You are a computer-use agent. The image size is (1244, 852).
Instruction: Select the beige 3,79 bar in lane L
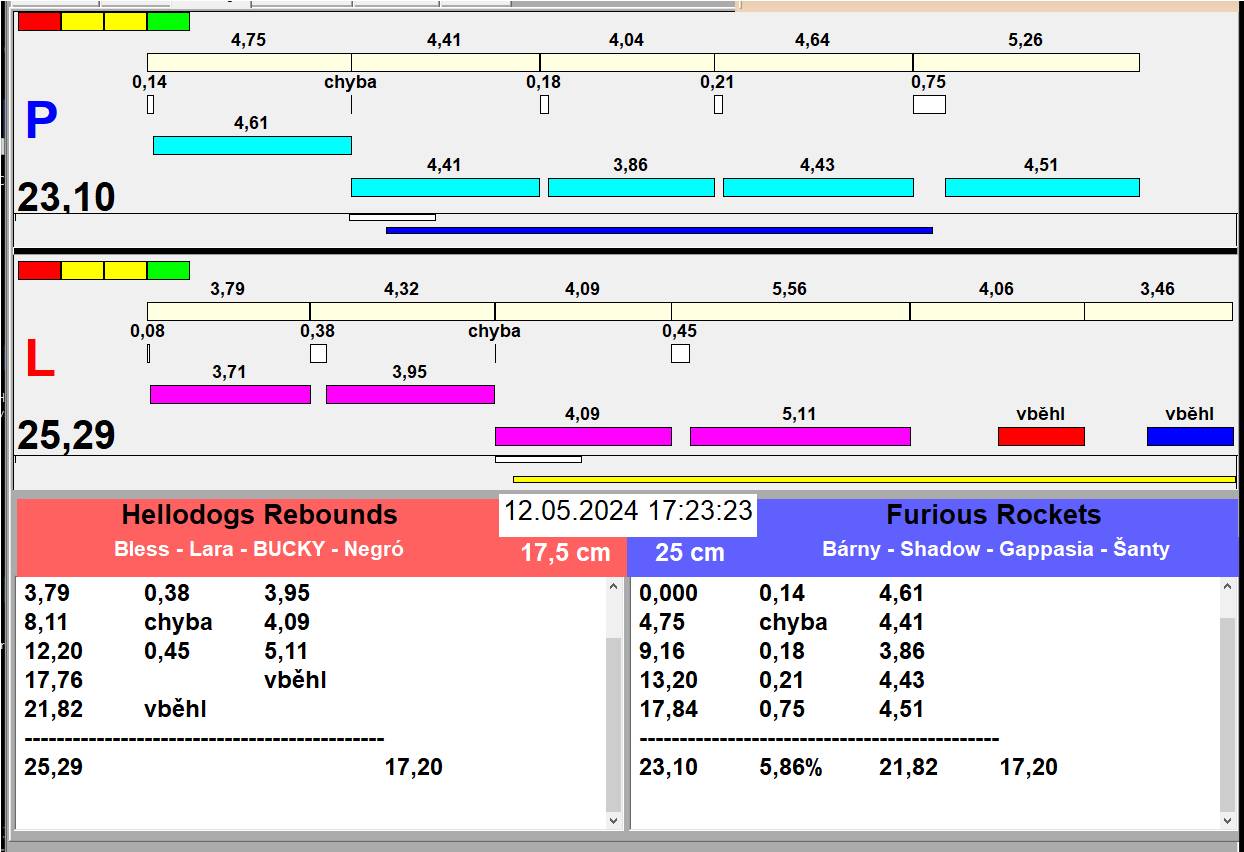coord(228,311)
